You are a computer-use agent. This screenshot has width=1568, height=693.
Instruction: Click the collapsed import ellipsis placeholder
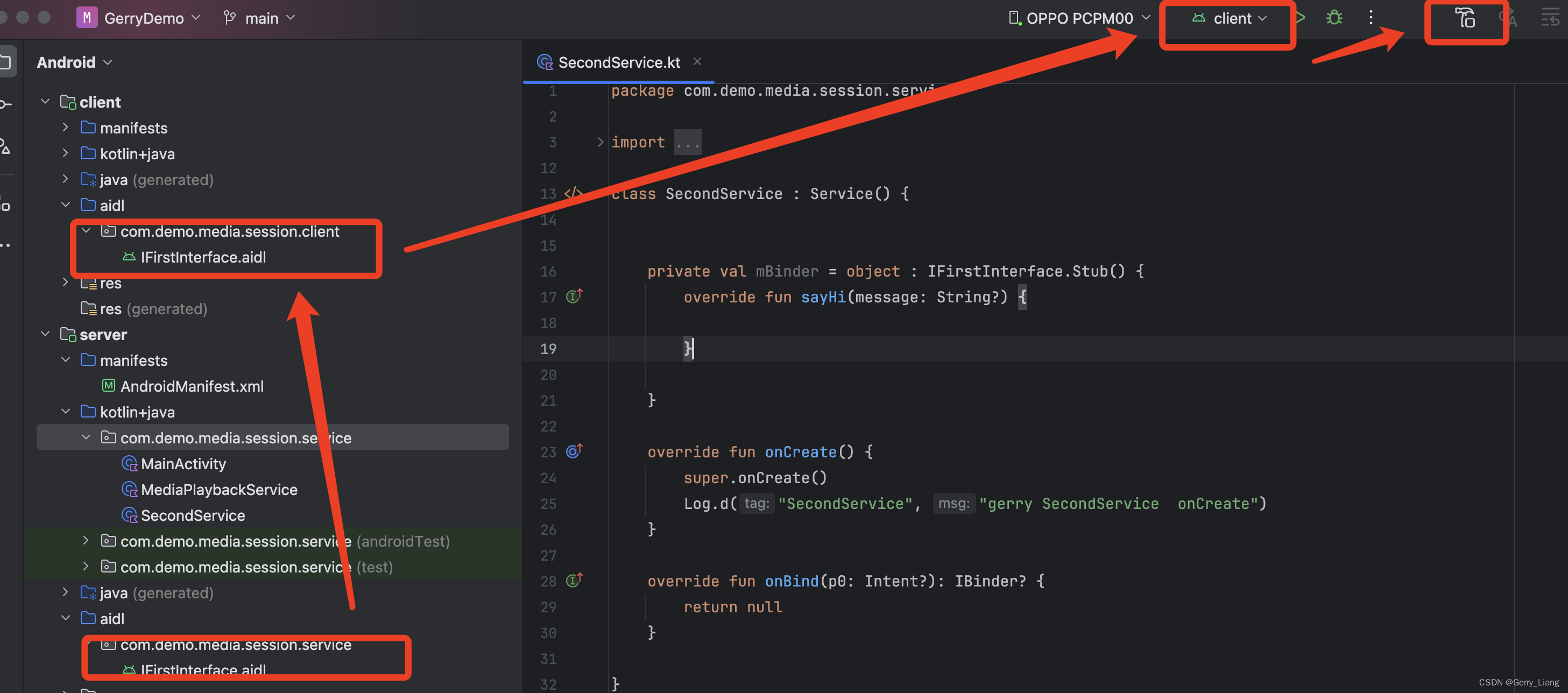pos(687,142)
